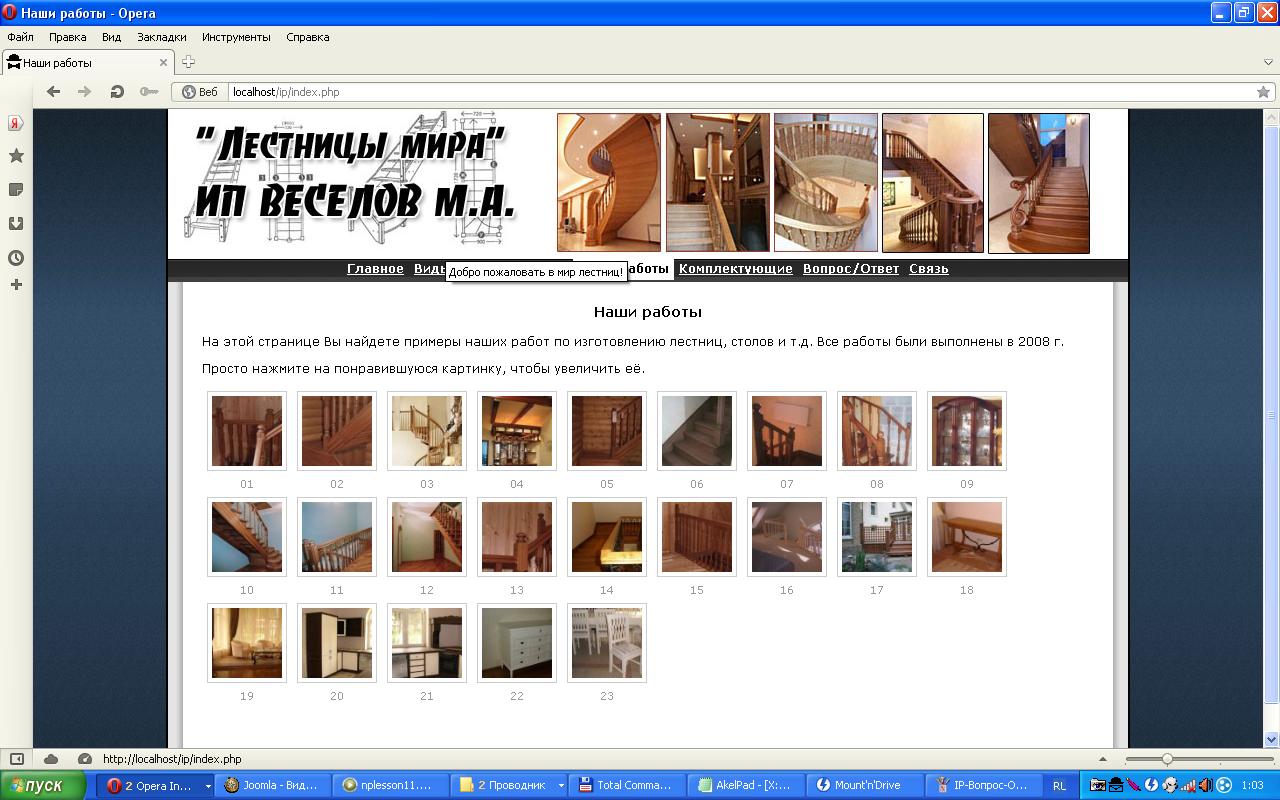
Task: Switch to Joomla taskbar window
Action: pyautogui.click(x=274, y=785)
